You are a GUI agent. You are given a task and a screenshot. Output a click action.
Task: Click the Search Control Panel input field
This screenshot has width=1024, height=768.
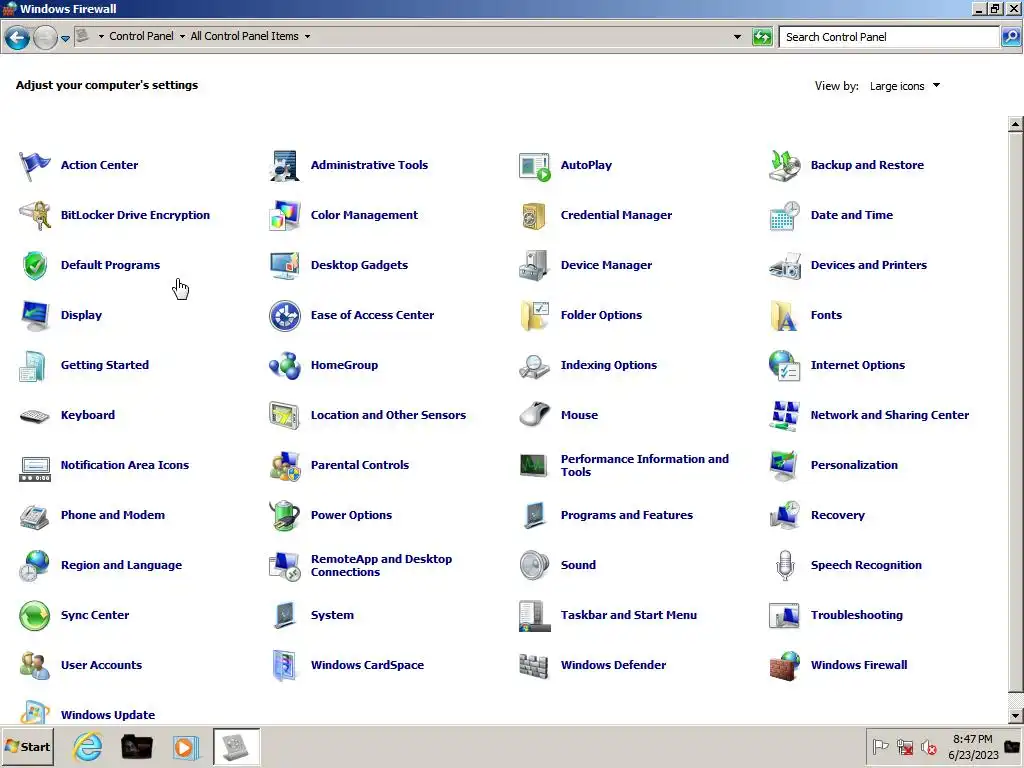click(x=889, y=37)
